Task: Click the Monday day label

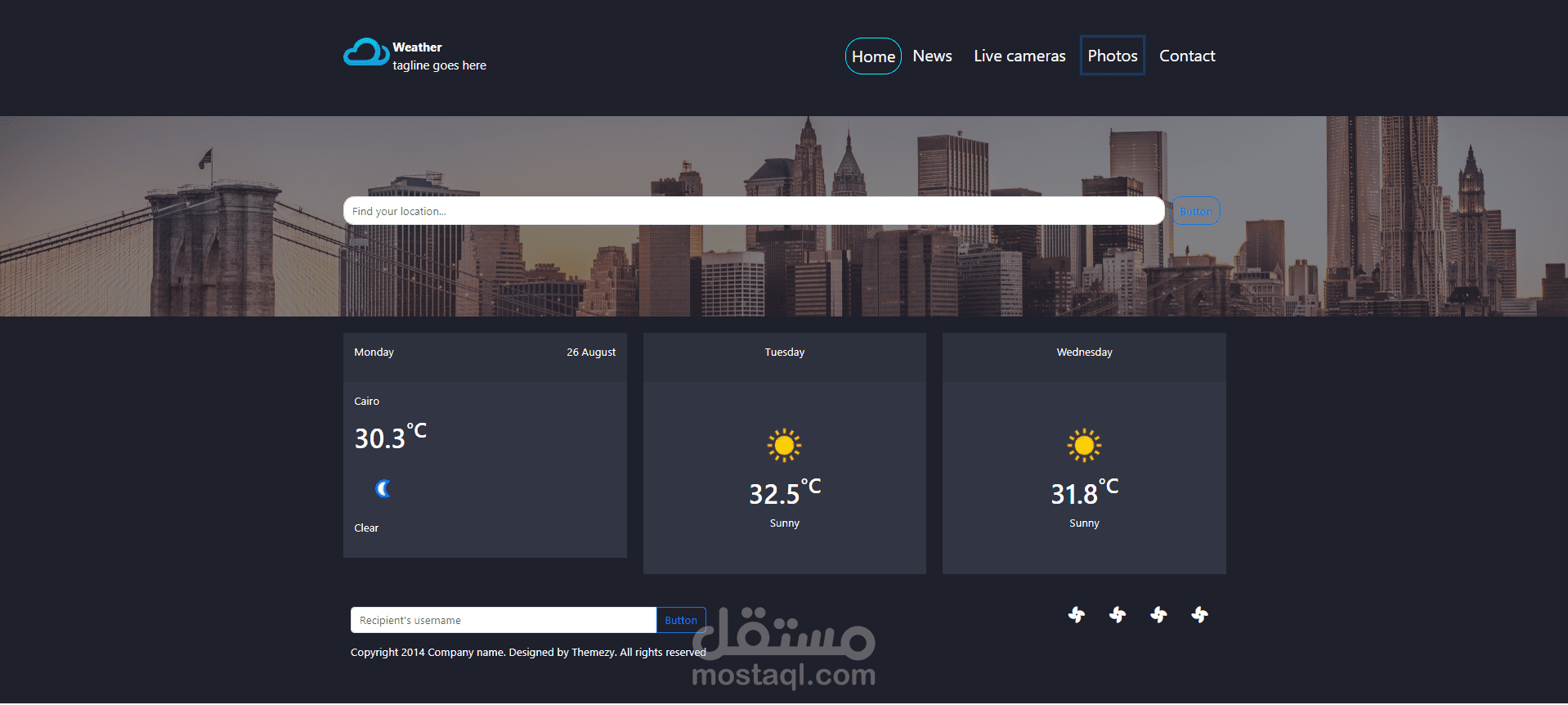Action: [x=374, y=352]
